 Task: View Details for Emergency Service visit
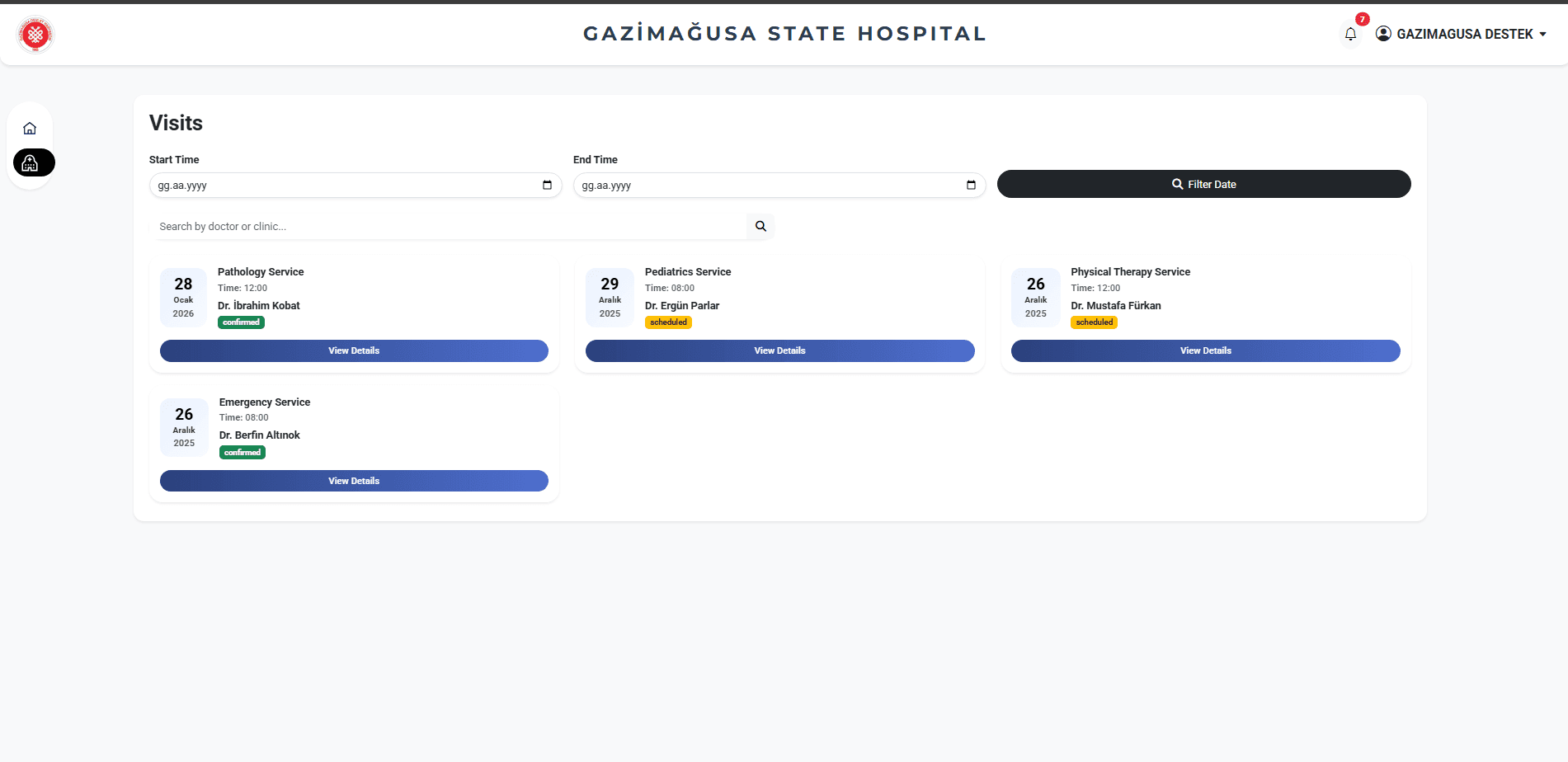pos(354,481)
